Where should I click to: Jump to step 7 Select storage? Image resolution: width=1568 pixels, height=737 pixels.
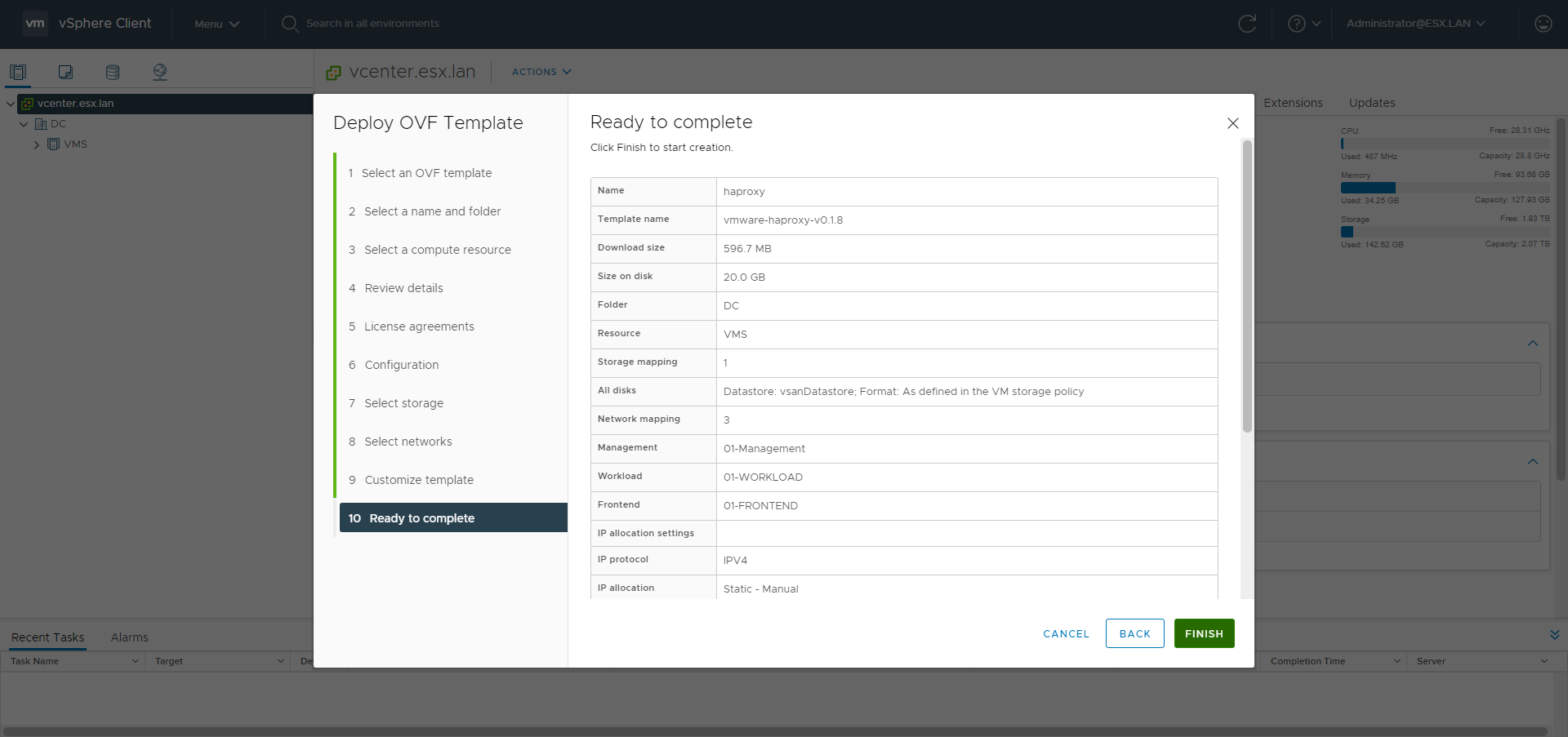403,403
